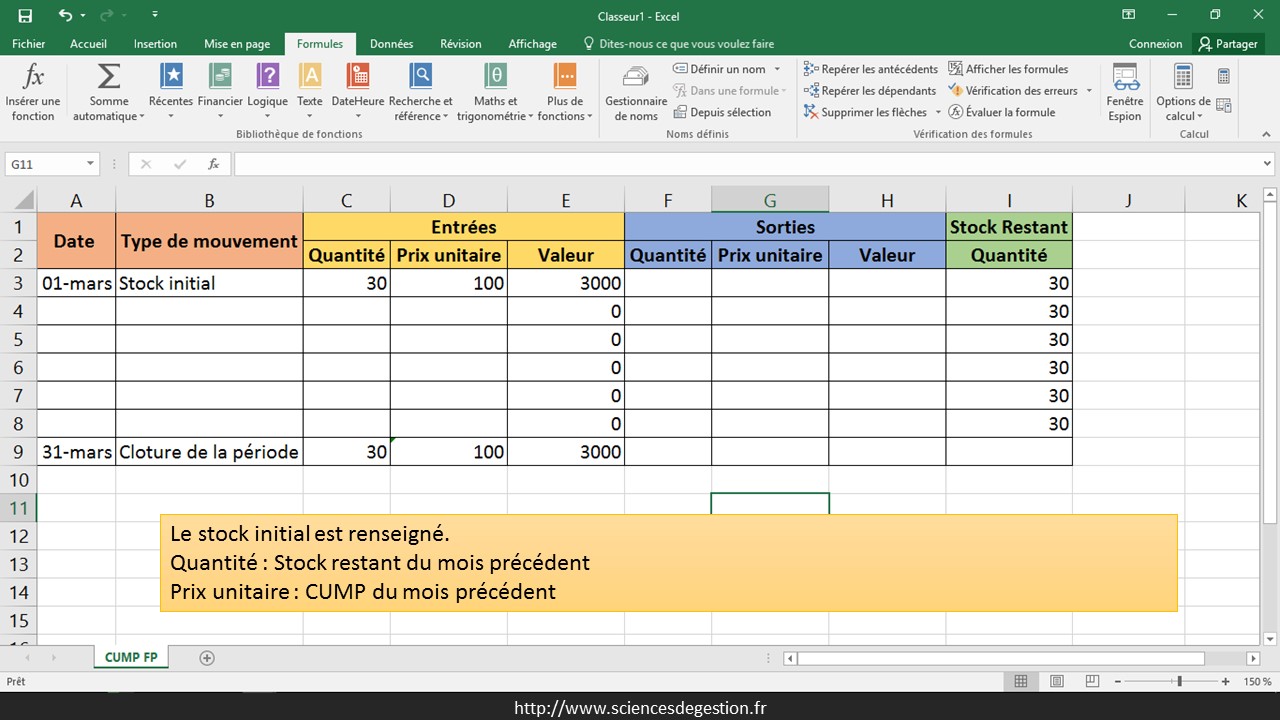Screen dimensions: 1280x720
Task: Open the Gestionnaire de noms
Action: tap(635, 91)
